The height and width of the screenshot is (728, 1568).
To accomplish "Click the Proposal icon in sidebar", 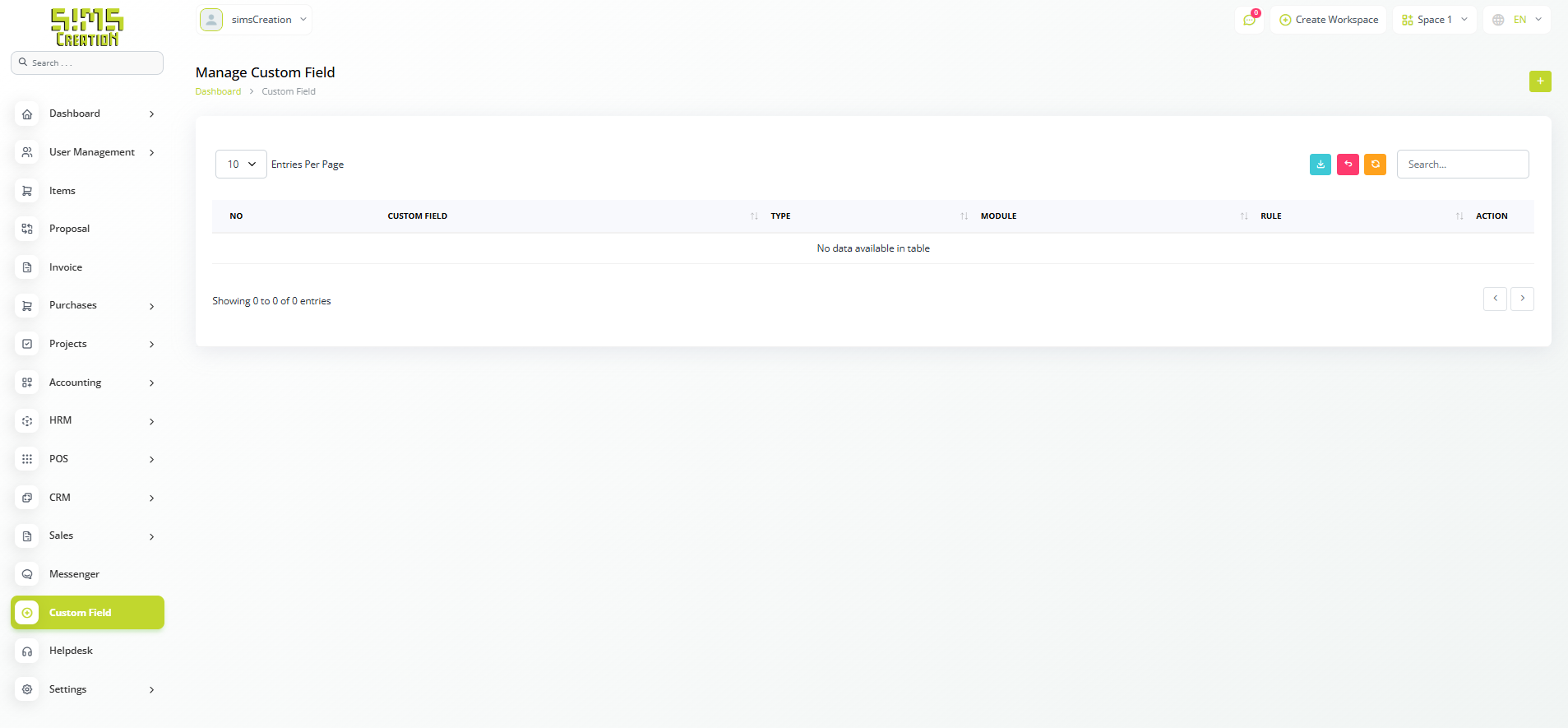I will (x=27, y=229).
